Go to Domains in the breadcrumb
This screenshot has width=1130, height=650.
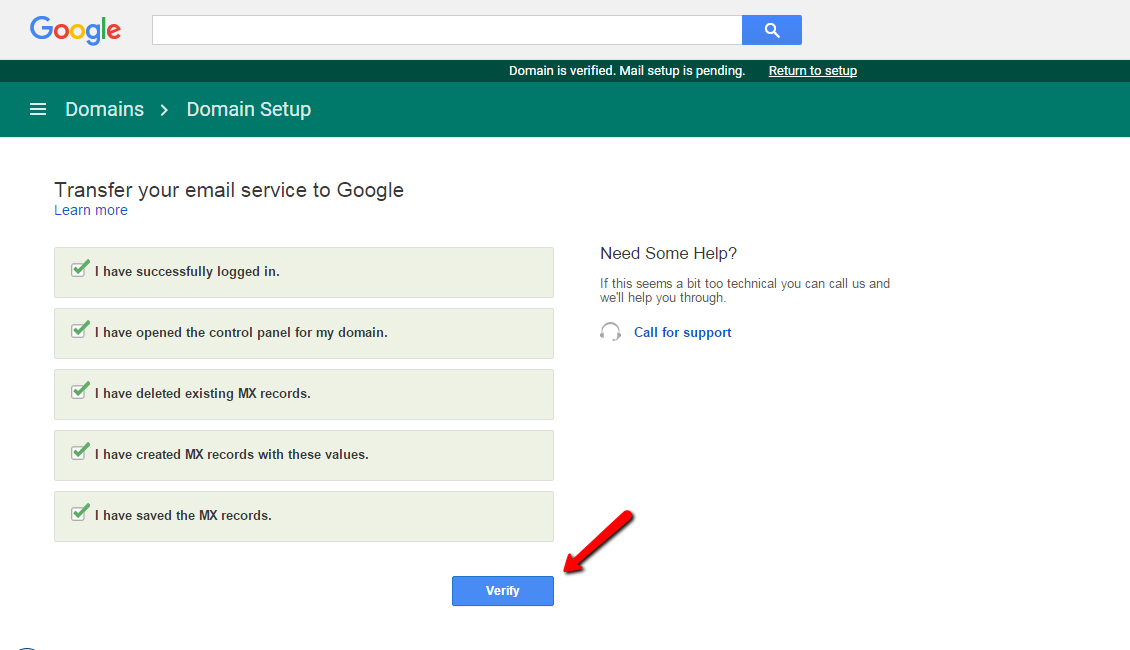point(104,109)
